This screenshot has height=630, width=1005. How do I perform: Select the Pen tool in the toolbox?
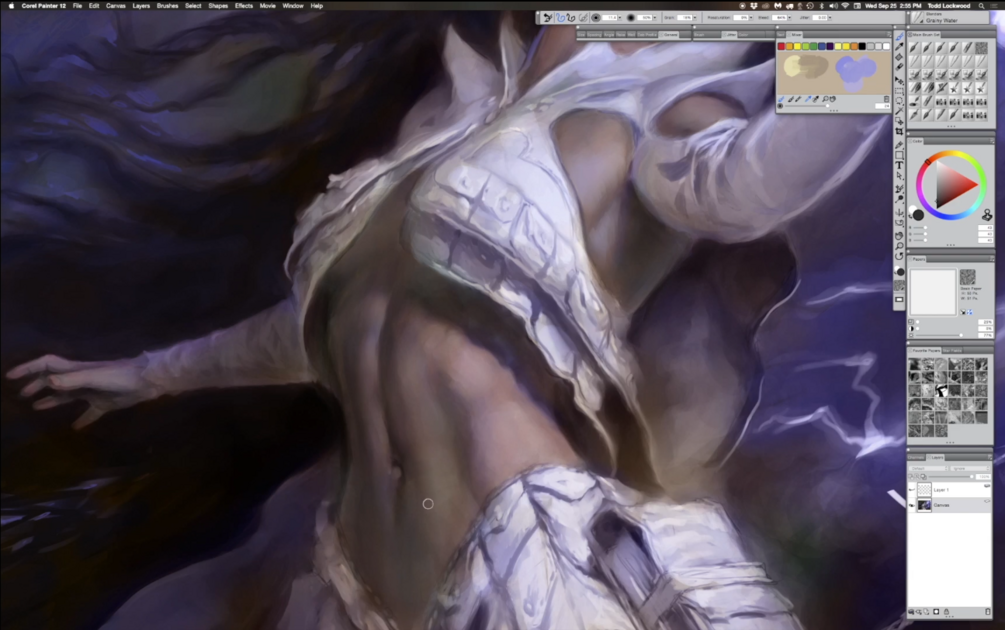899,145
